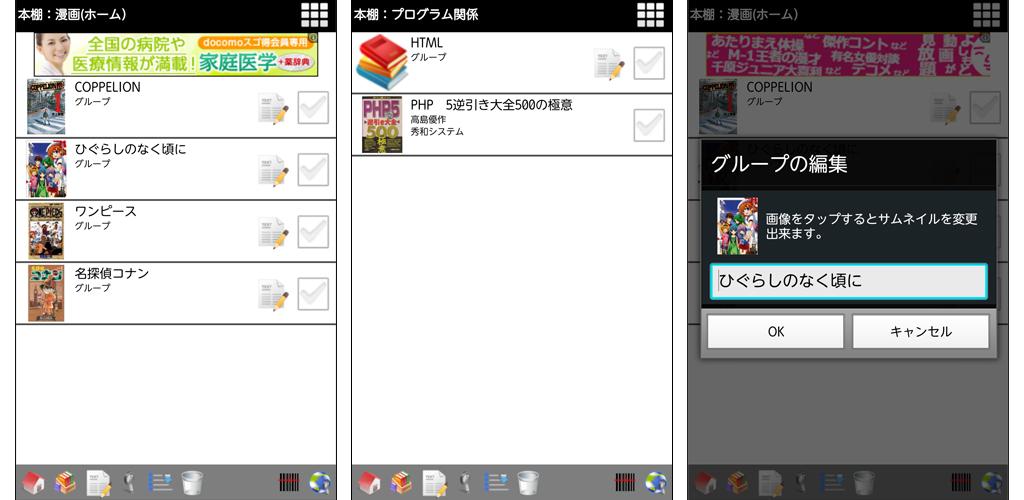Edit the 名探偵コナン group via pencil icon
The height and width of the screenshot is (500, 1024).
(x=273, y=294)
